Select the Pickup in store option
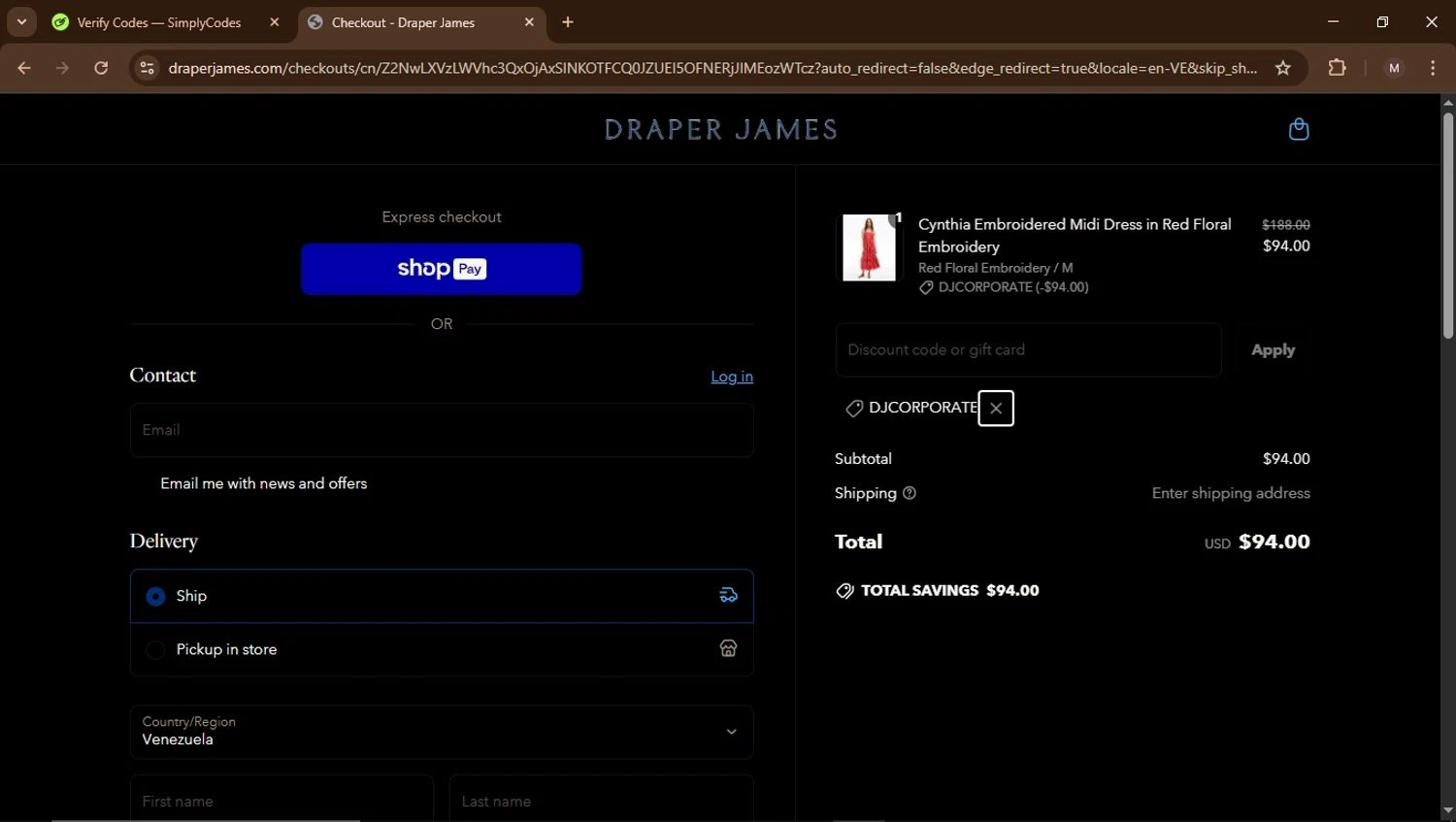 coord(442,649)
